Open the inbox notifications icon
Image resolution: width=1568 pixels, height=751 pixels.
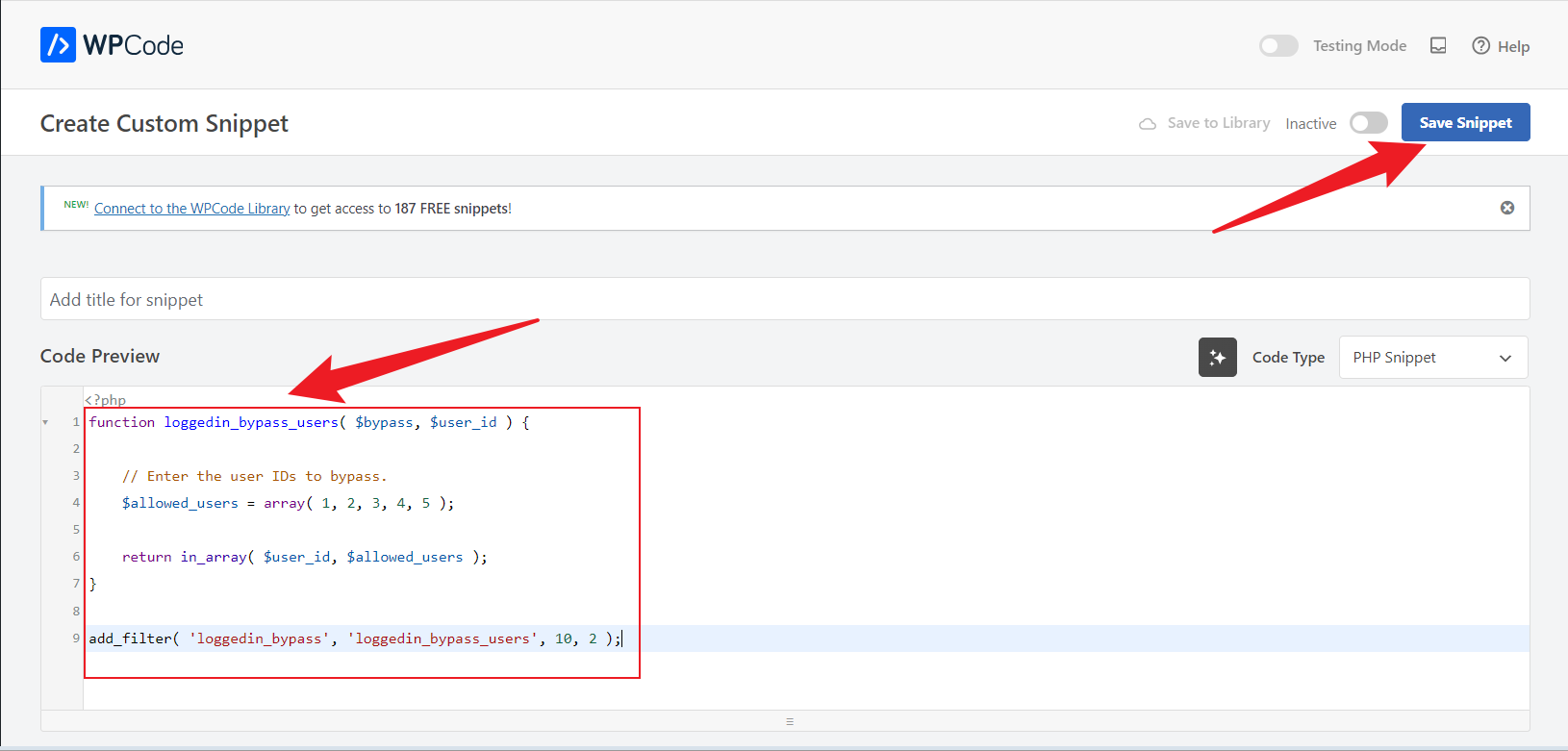[1438, 45]
